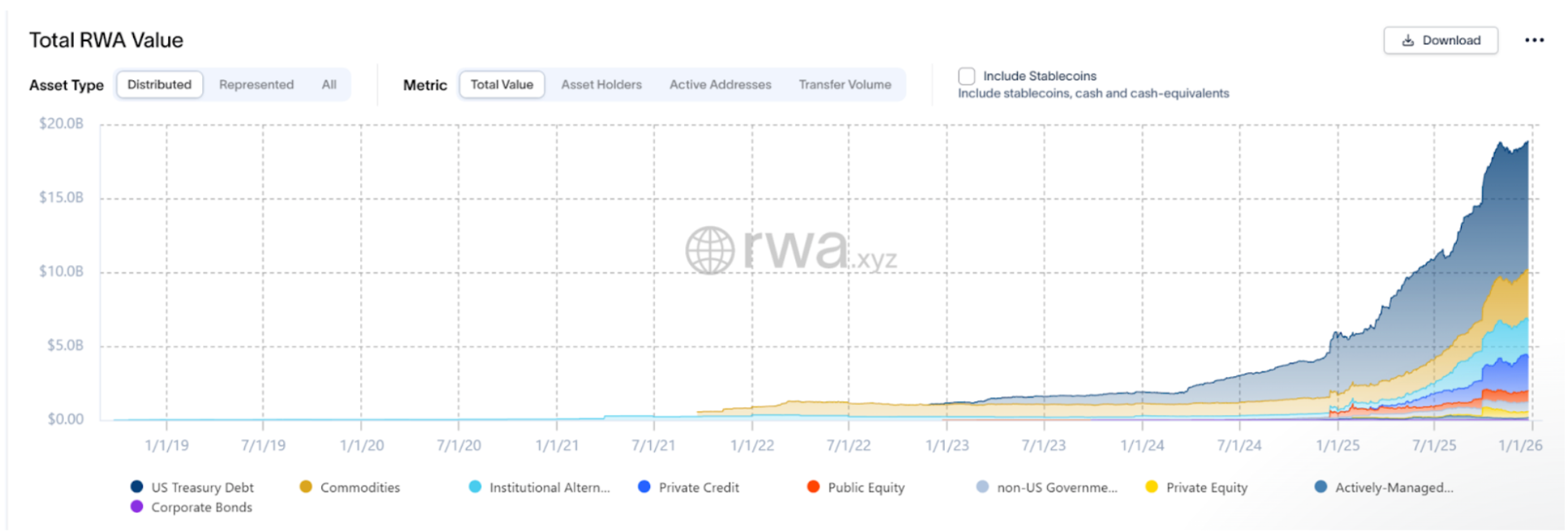Switch to Represented asset type
The image size is (1568, 532).
click(x=256, y=84)
